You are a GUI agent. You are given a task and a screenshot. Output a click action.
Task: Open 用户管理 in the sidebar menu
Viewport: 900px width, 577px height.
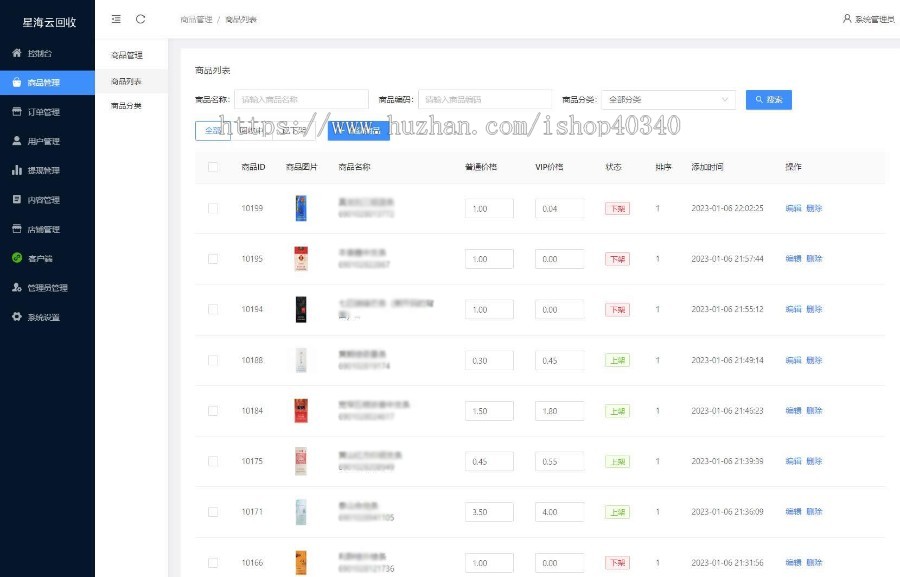(47, 141)
